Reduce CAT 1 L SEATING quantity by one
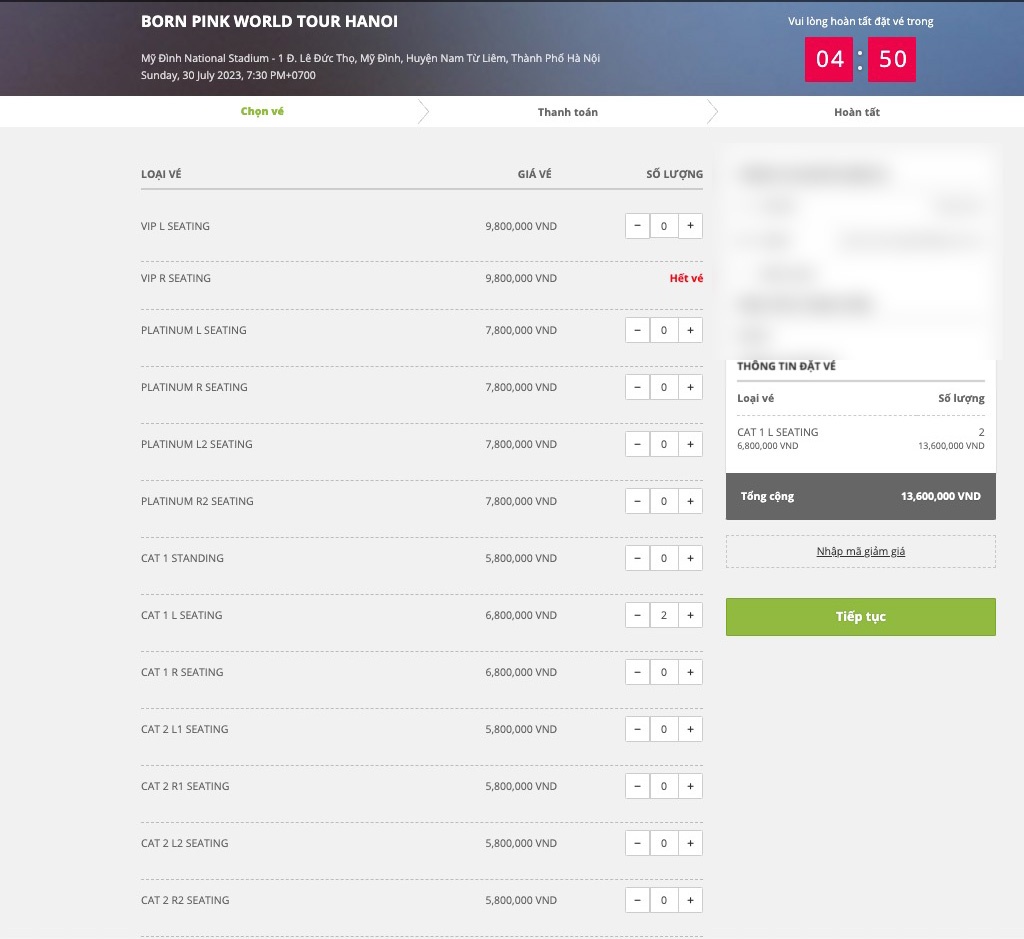Screen dimensions: 1024x939 [x=638, y=615]
